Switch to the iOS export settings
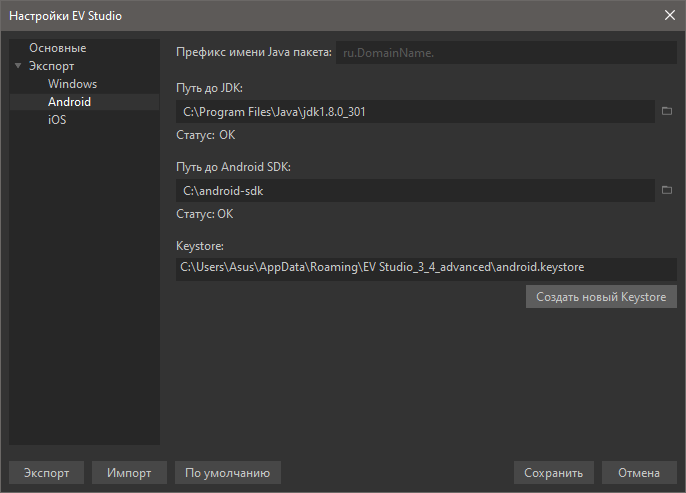 (x=57, y=120)
